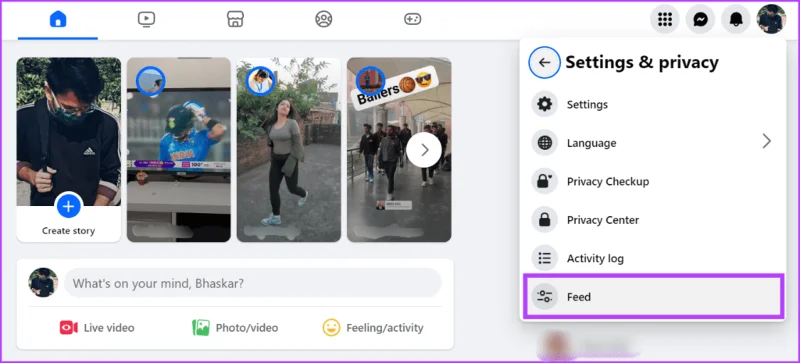The width and height of the screenshot is (800, 363).
Task: Open the nine-dot Menu grid icon
Action: (x=665, y=19)
